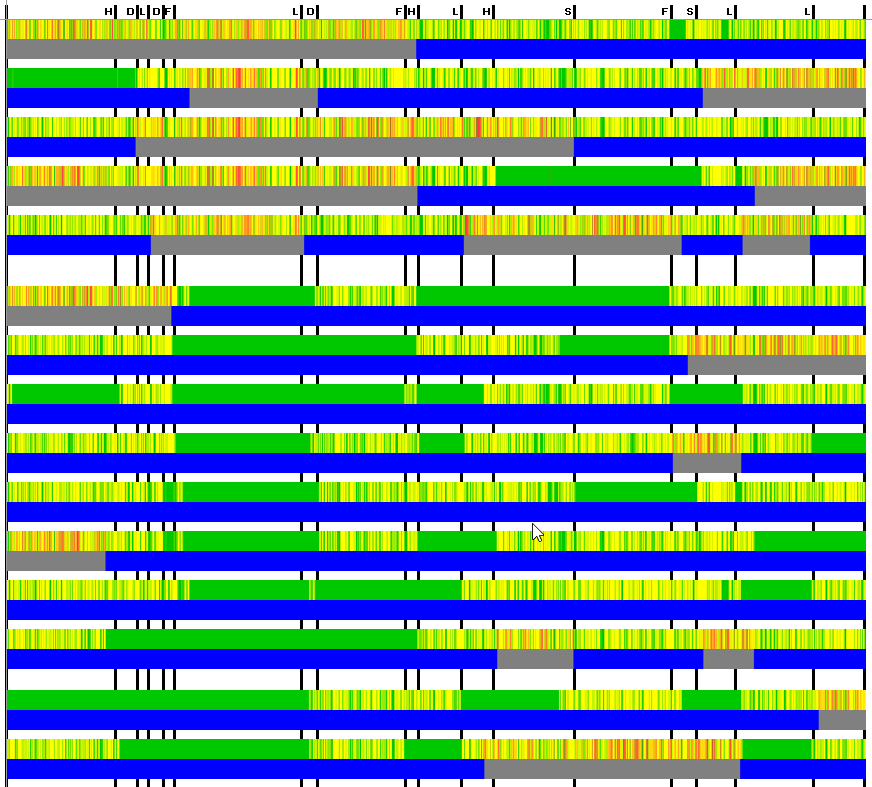
Task: Click the long gray segment in the third row
Action: (x=355, y=147)
